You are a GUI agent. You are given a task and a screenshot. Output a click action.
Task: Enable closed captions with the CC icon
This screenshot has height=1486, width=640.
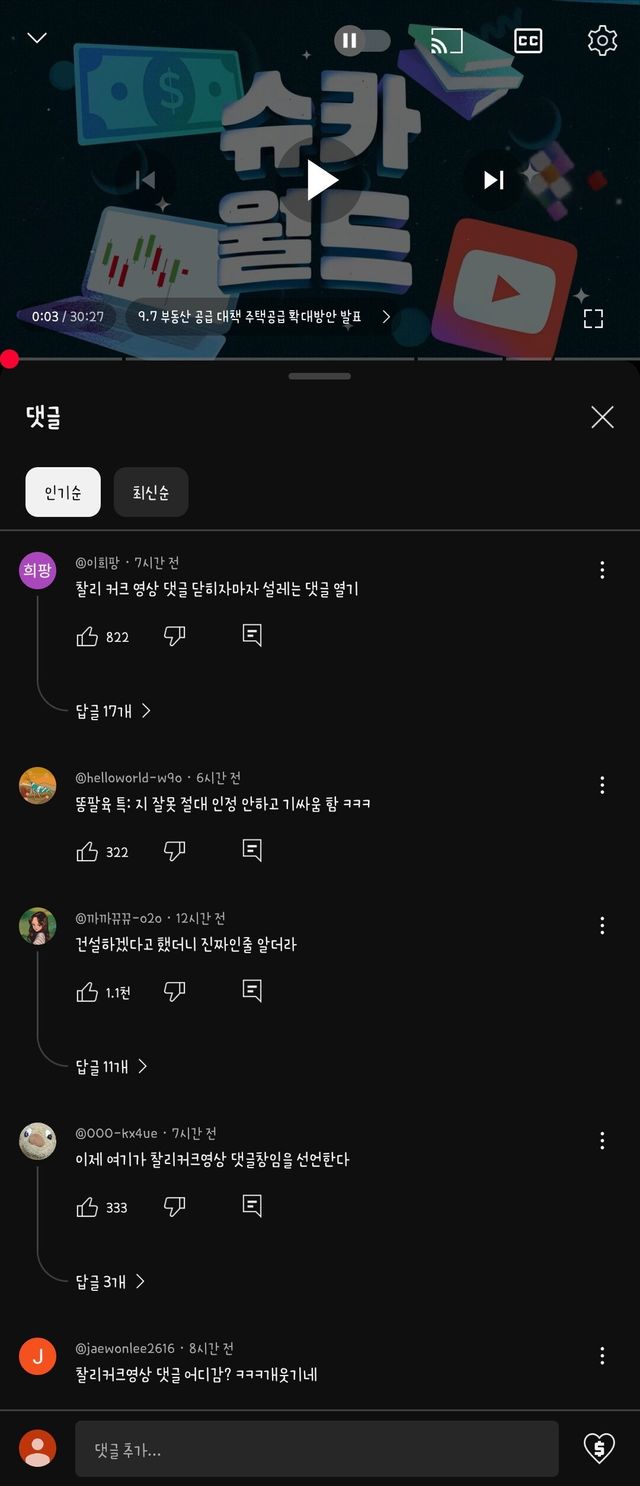pos(526,41)
